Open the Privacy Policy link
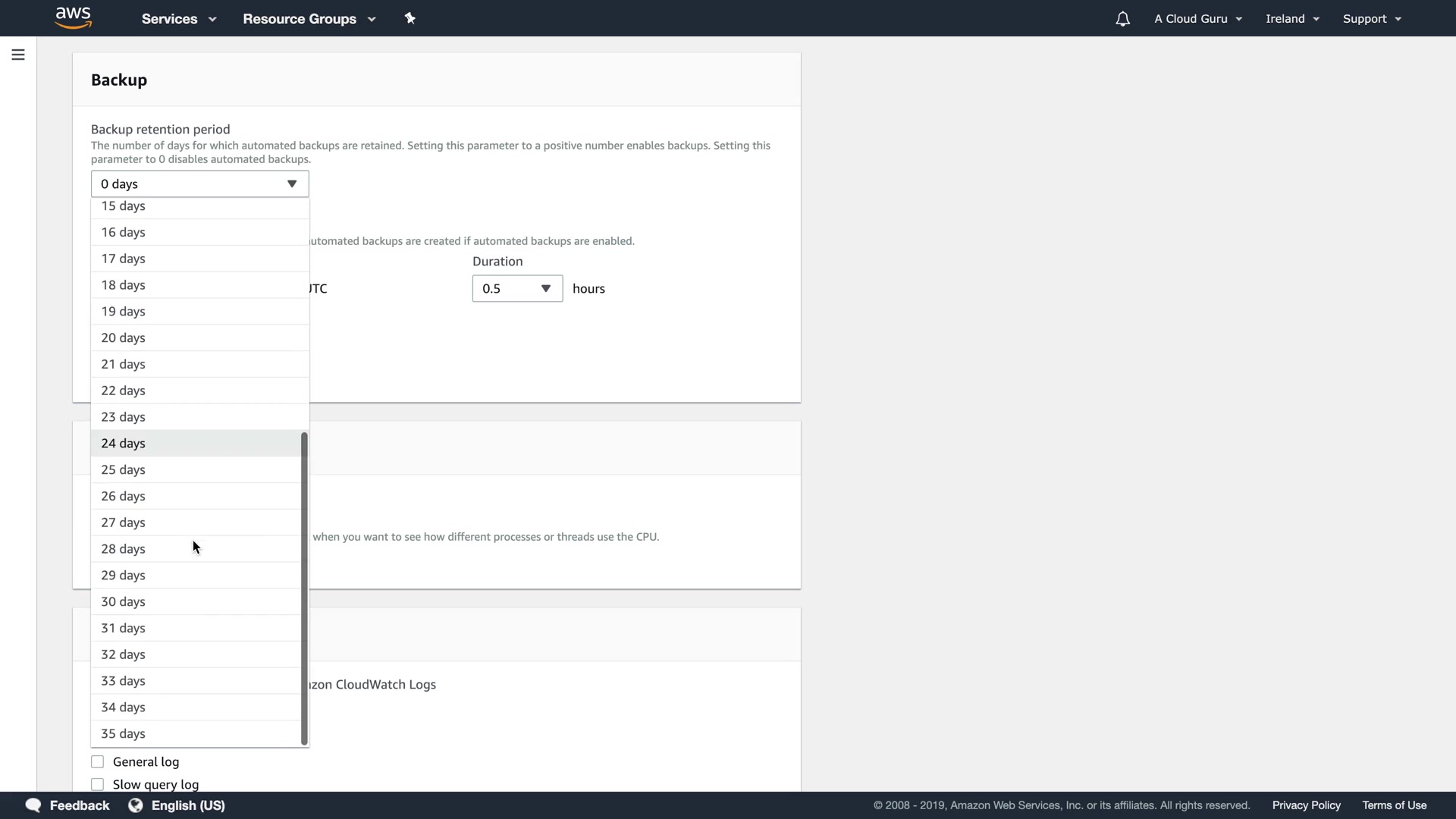 [x=1306, y=805]
